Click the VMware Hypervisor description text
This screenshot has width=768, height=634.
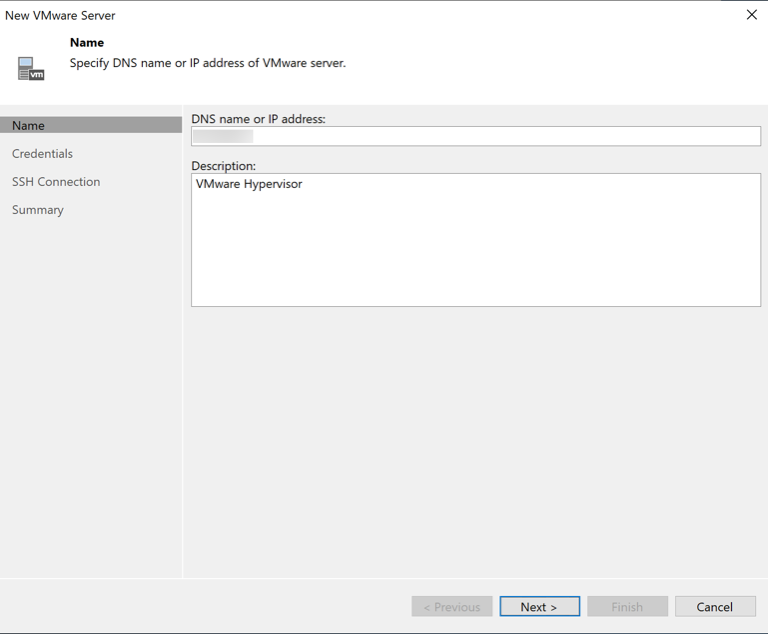click(249, 184)
